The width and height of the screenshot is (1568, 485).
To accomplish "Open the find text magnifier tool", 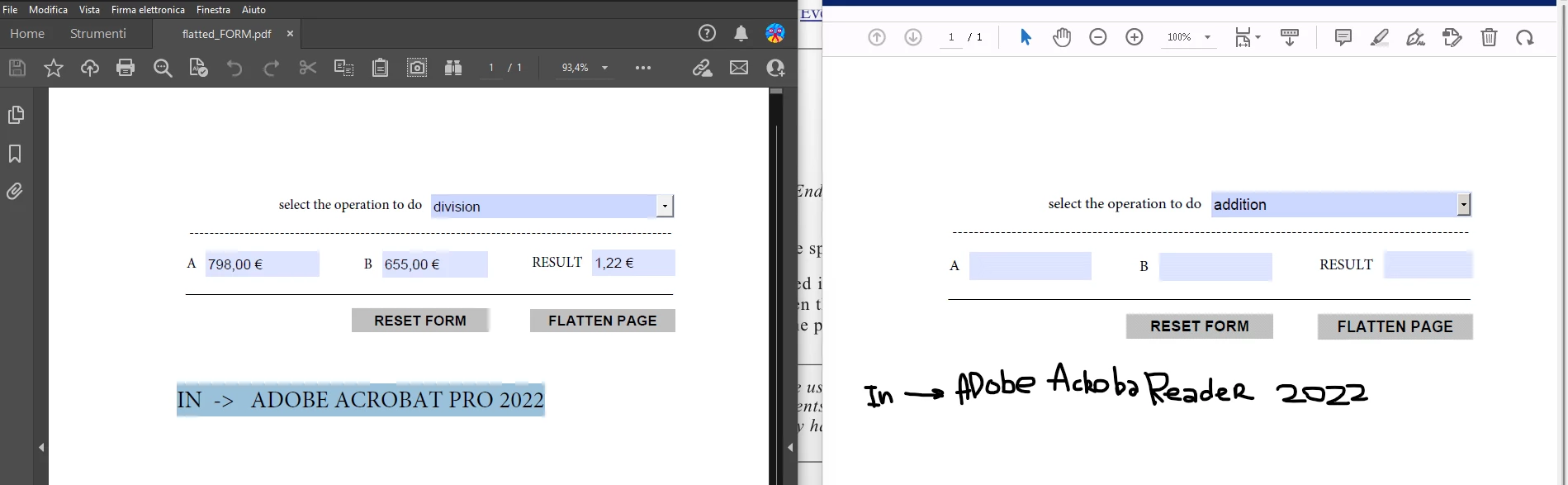I will click(x=163, y=68).
